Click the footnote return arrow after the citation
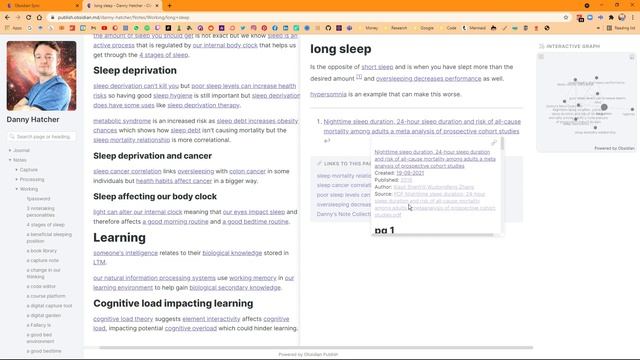 (327, 141)
